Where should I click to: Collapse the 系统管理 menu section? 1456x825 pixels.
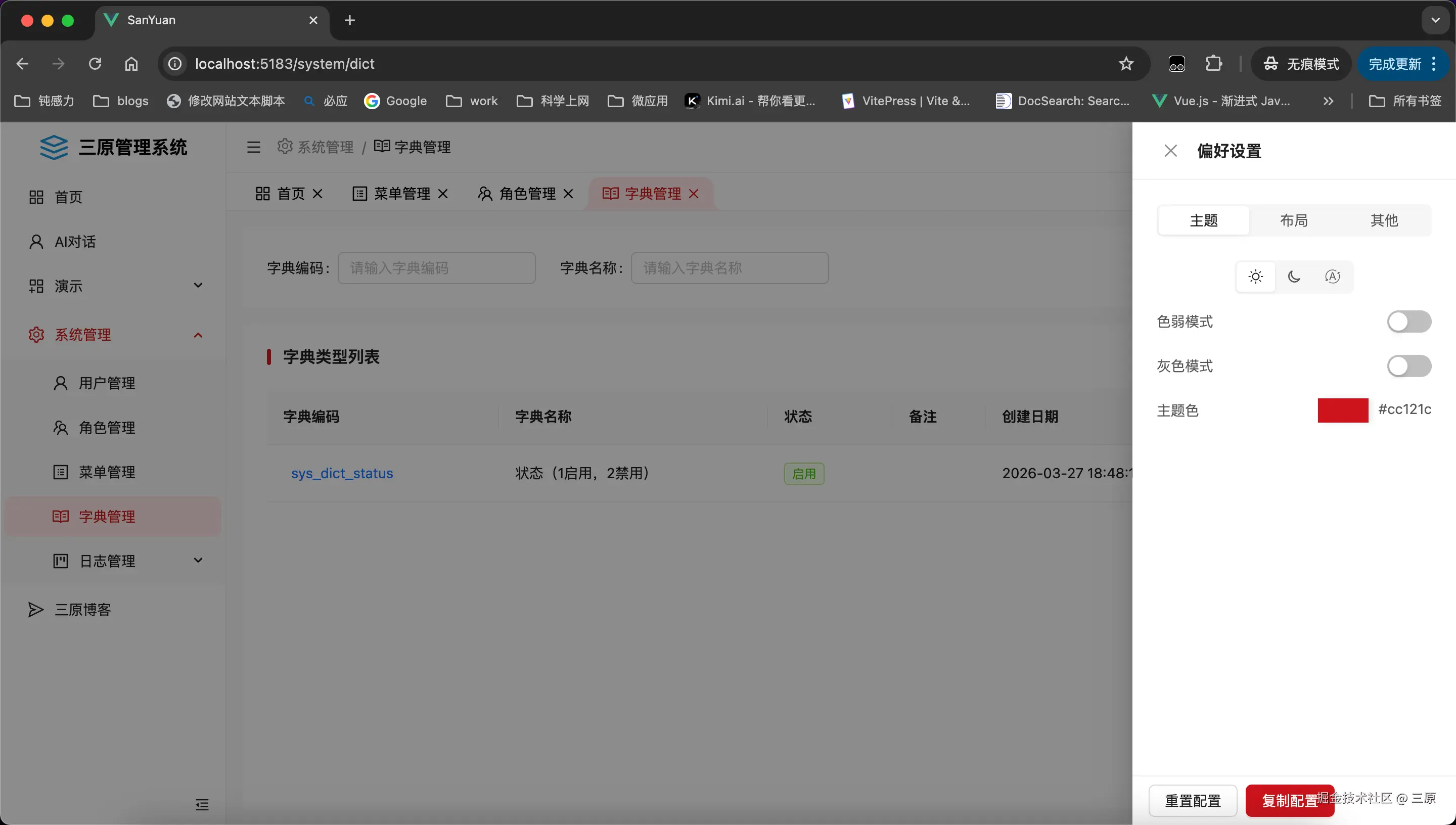tap(114, 334)
